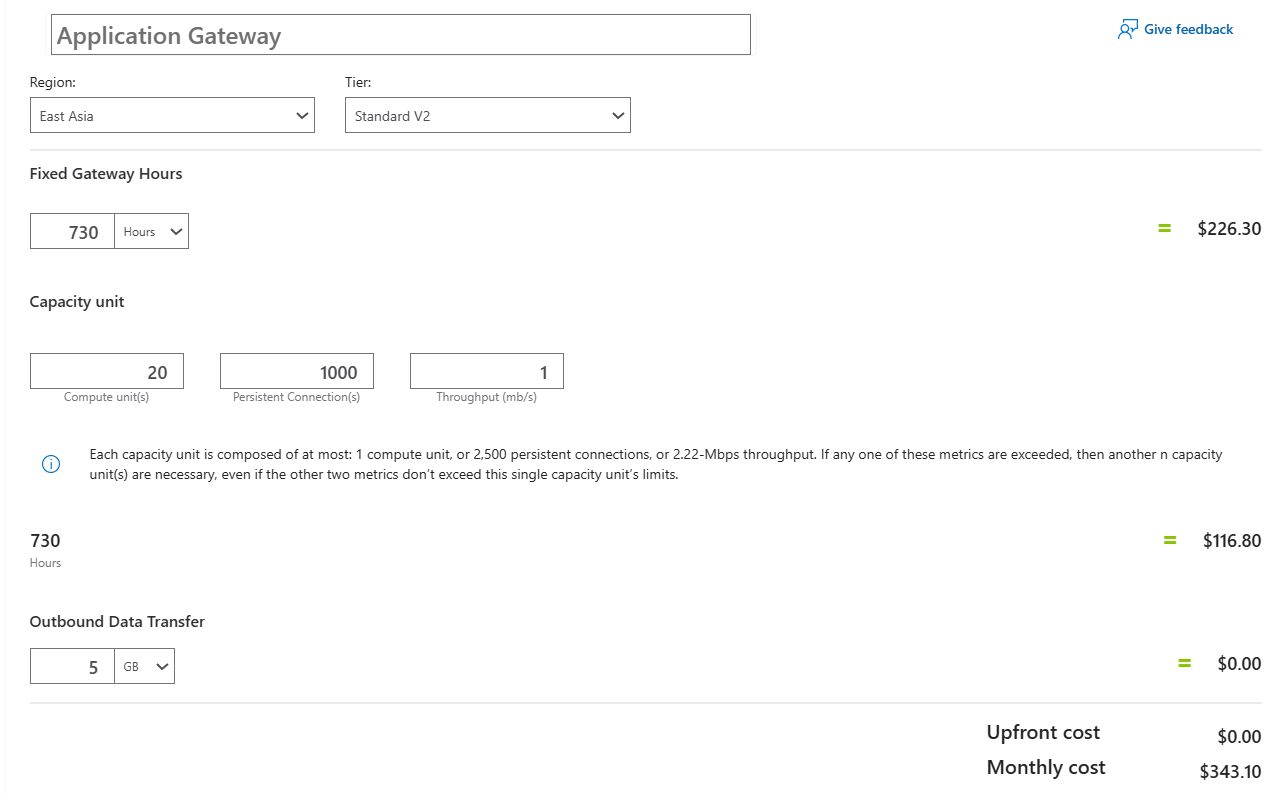This screenshot has height=794, width=1281.
Task: Click the Outbound Data Transfer amount input
Action: tap(73, 667)
